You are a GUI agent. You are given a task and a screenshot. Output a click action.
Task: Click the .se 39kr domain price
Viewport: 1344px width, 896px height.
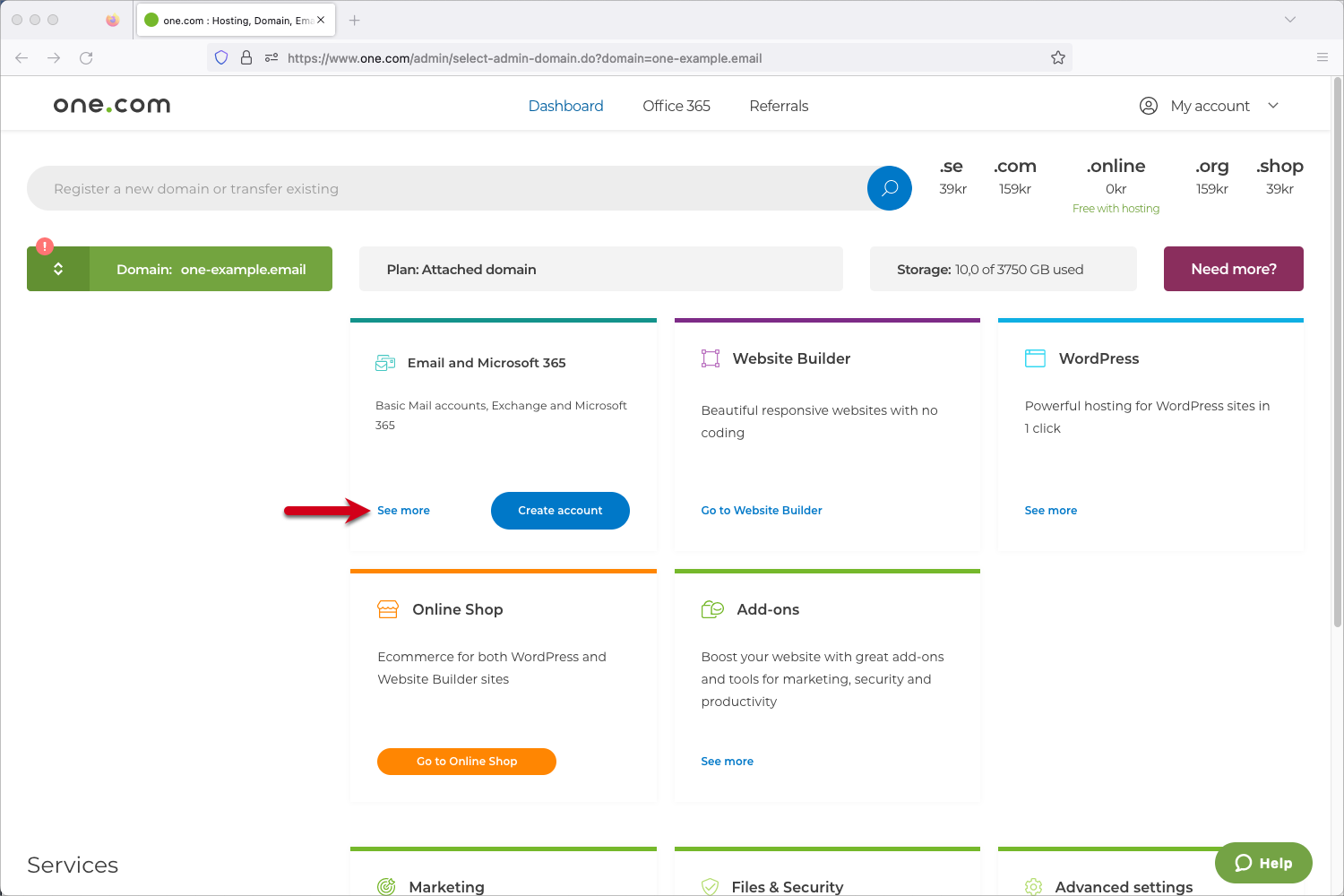(x=952, y=177)
